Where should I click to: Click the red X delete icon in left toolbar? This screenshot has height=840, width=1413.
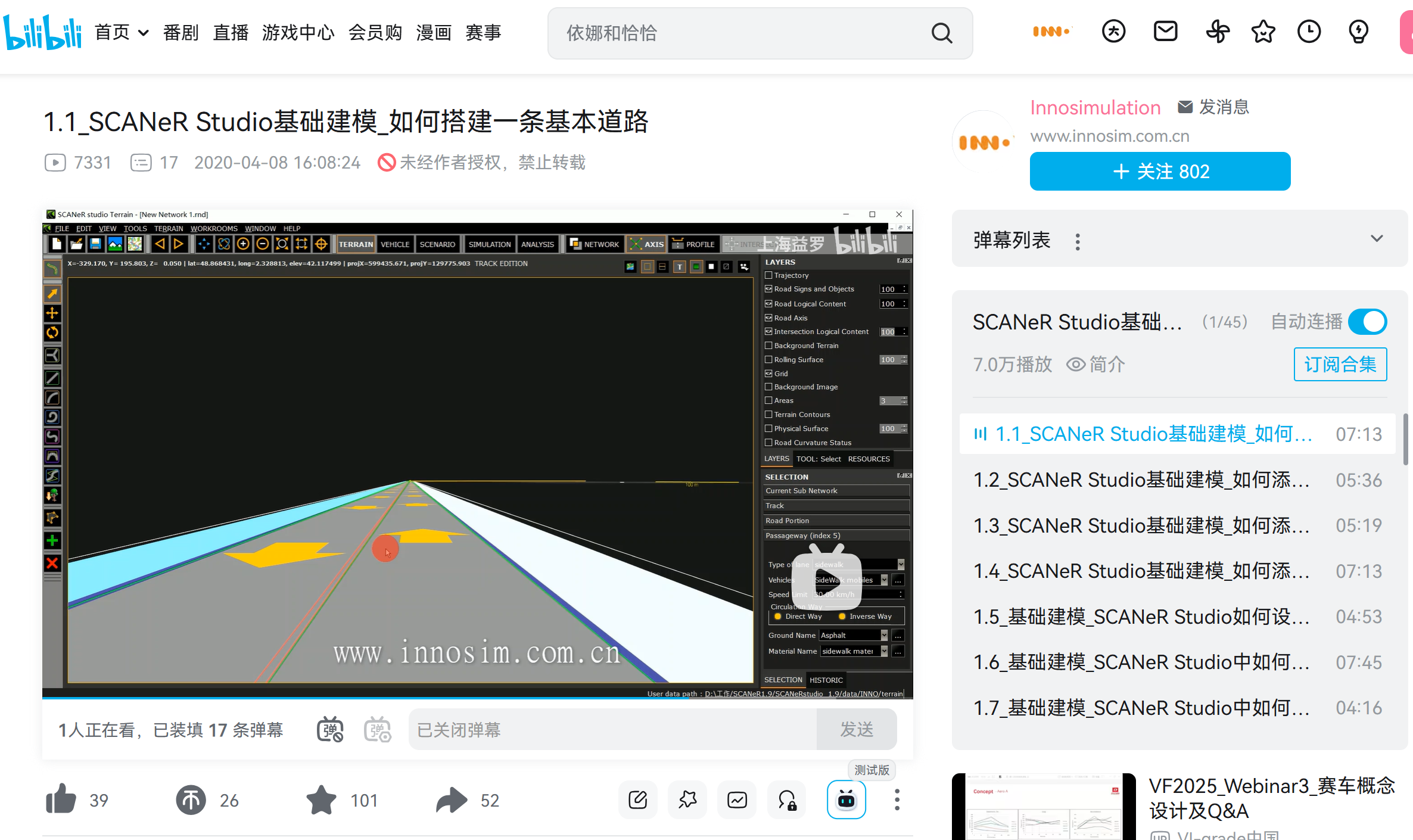(x=52, y=562)
